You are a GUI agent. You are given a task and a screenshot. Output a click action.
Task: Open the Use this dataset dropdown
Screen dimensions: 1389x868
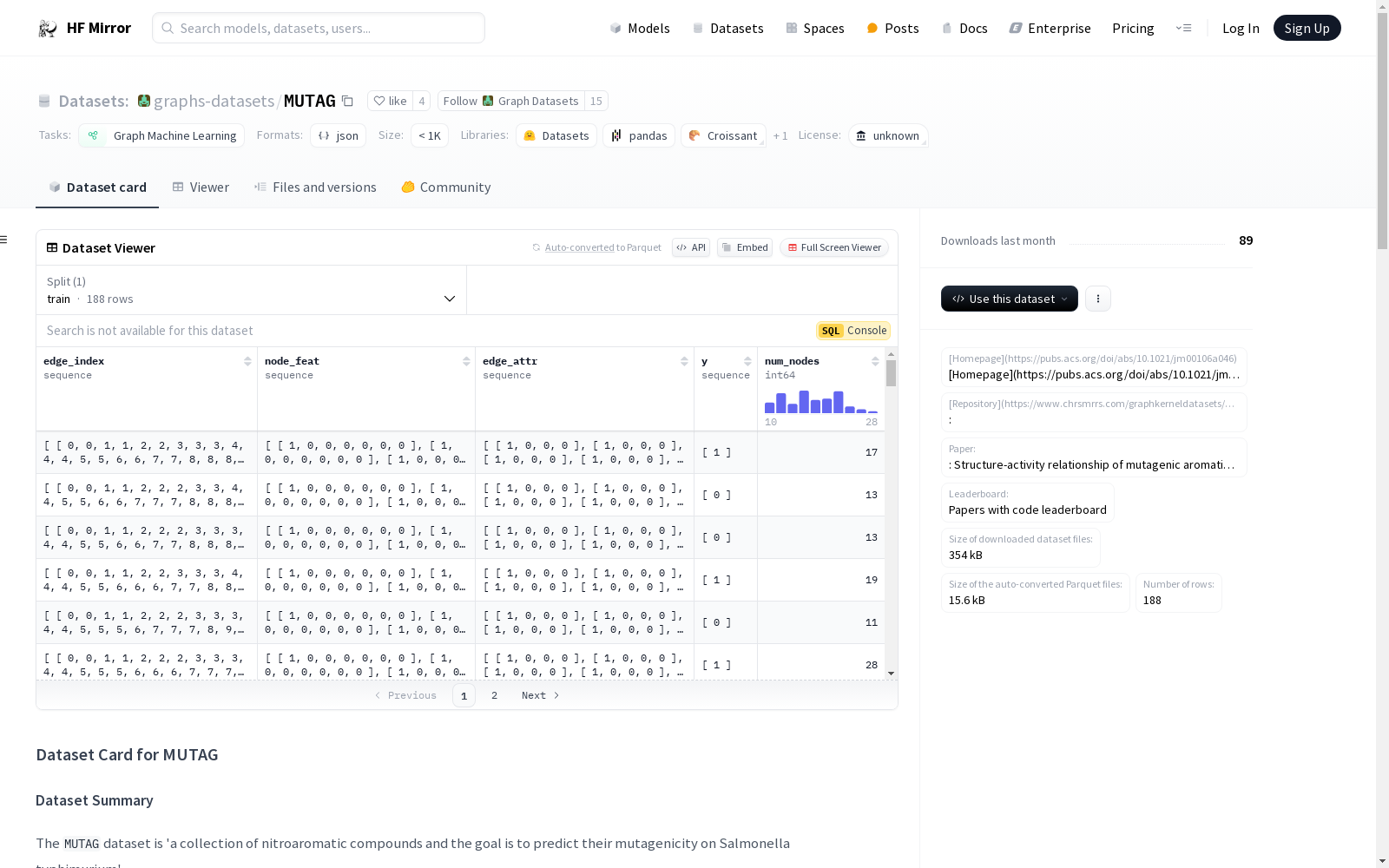tap(1008, 299)
